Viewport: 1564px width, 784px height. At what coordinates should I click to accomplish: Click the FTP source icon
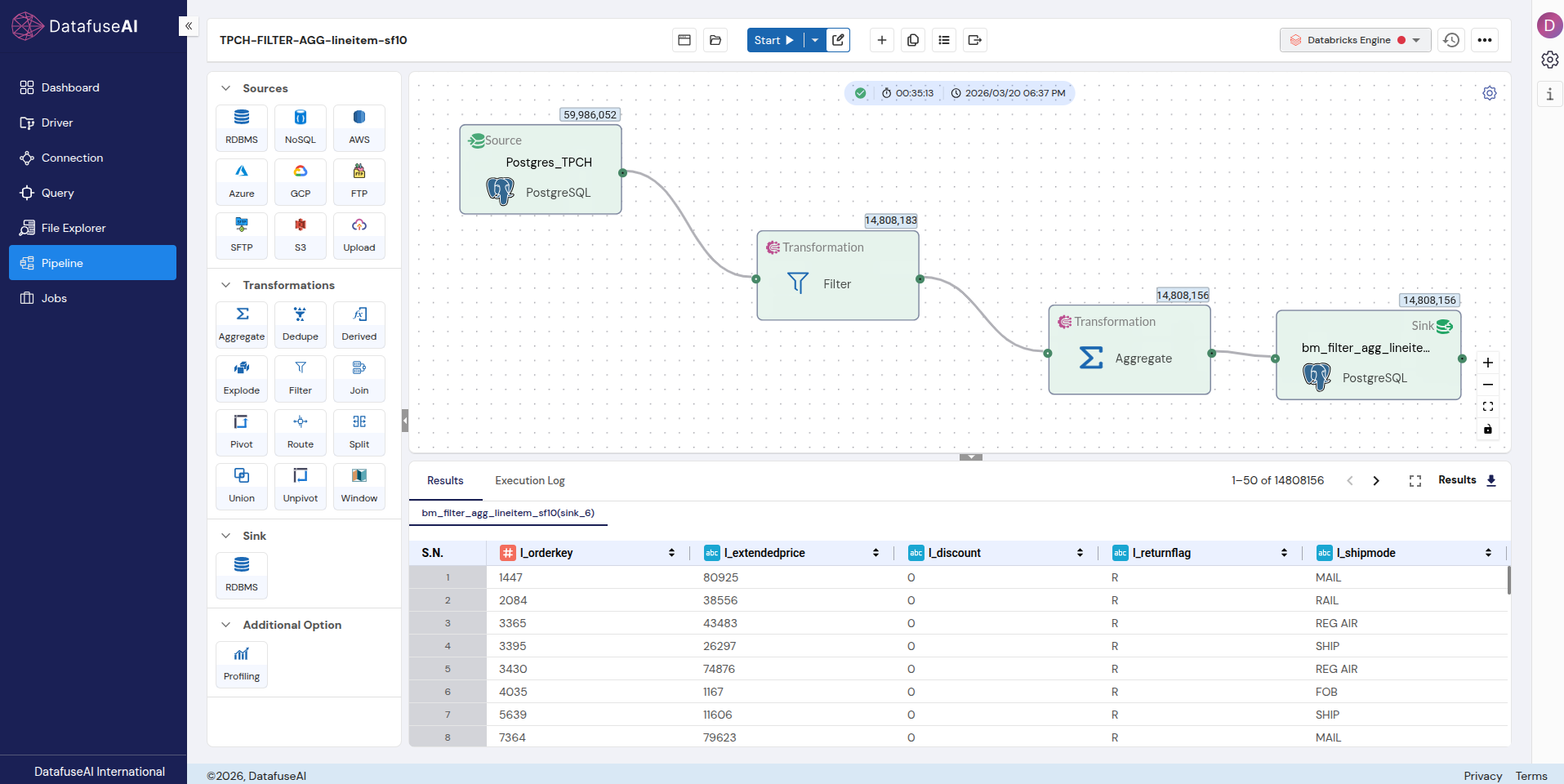(359, 181)
